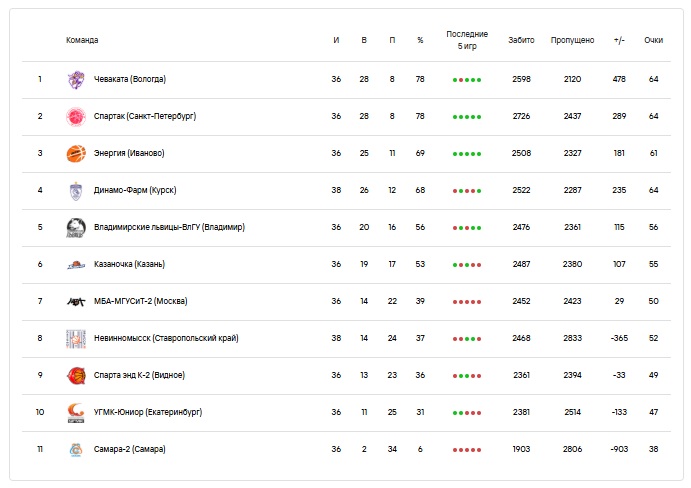691x488 pixels.
Task: Click points value 61 for Энергия
Action: coord(654,153)
